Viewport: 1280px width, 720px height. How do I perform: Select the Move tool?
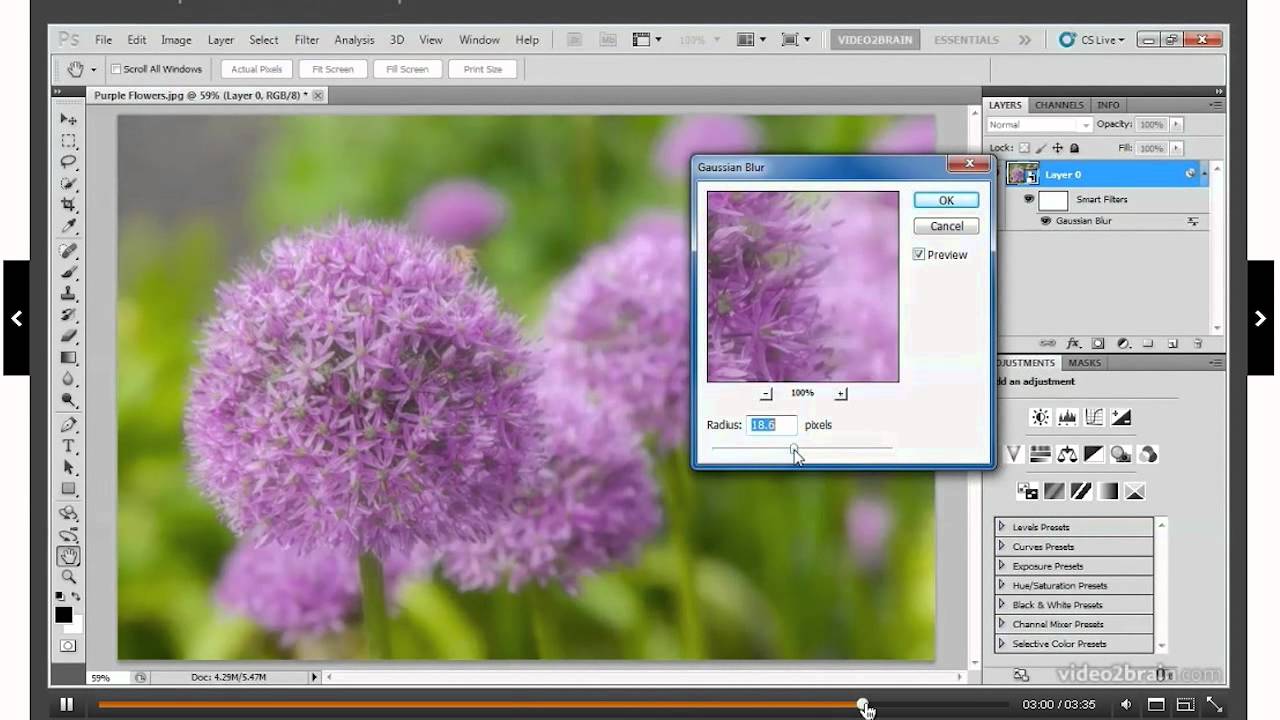[x=68, y=120]
